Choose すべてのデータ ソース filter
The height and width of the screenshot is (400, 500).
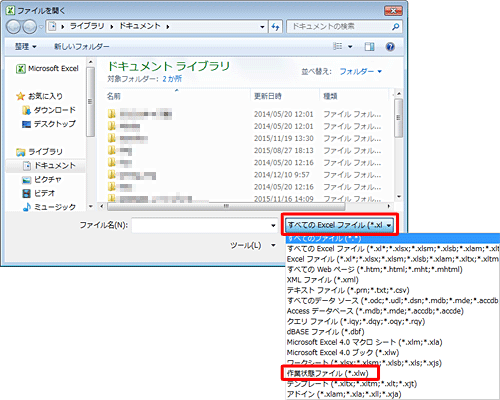[393, 300]
